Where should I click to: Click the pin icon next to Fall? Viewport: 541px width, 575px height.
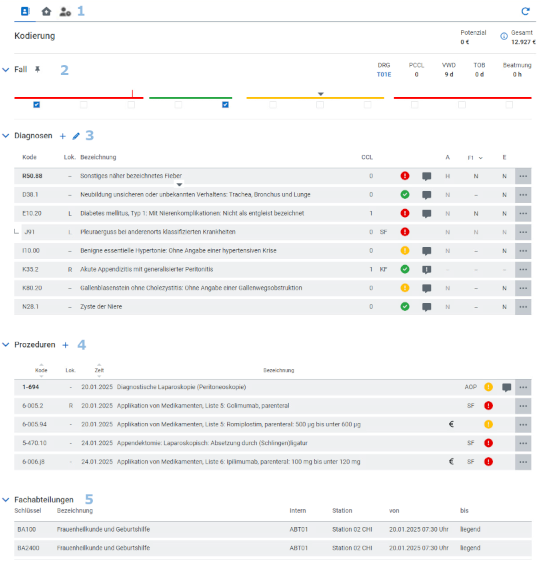(37, 69)
